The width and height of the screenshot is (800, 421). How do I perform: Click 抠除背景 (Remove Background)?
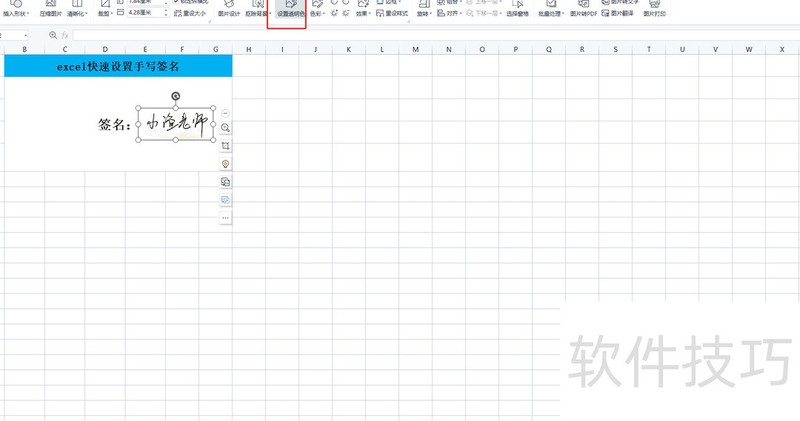[258, 8]
